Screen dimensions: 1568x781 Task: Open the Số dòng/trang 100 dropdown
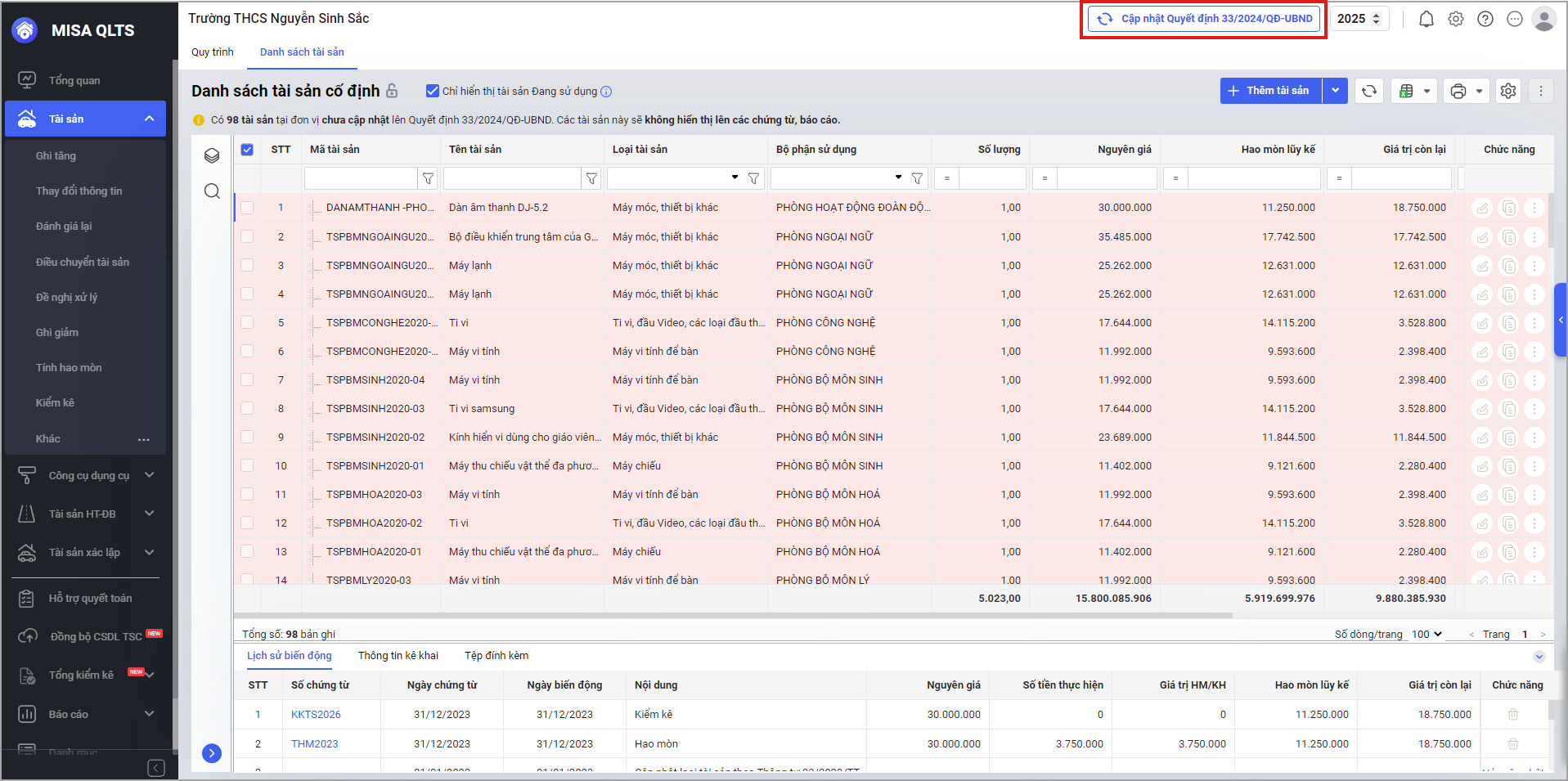click(1426, 634)
